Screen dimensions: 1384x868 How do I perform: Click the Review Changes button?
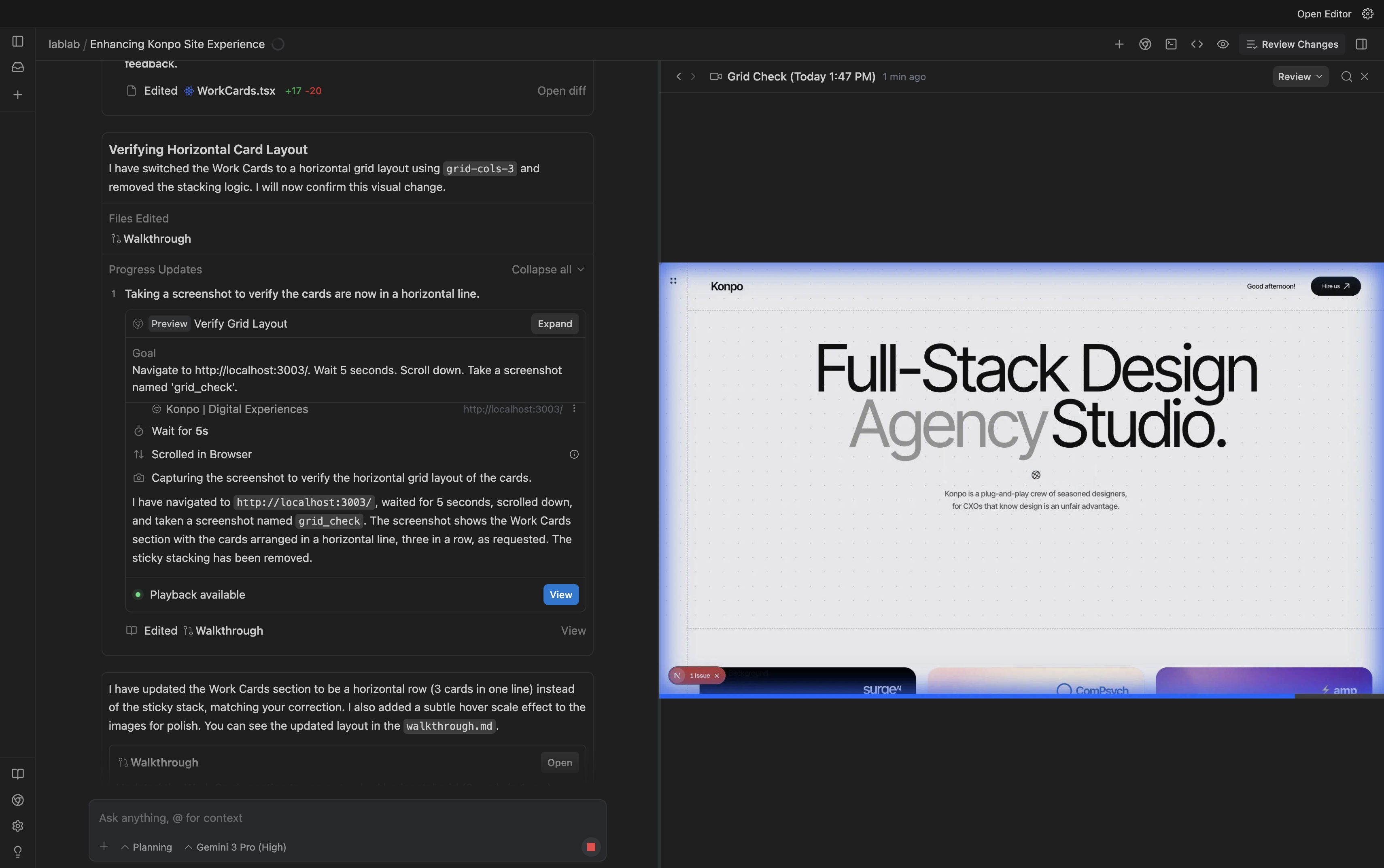1292,44
